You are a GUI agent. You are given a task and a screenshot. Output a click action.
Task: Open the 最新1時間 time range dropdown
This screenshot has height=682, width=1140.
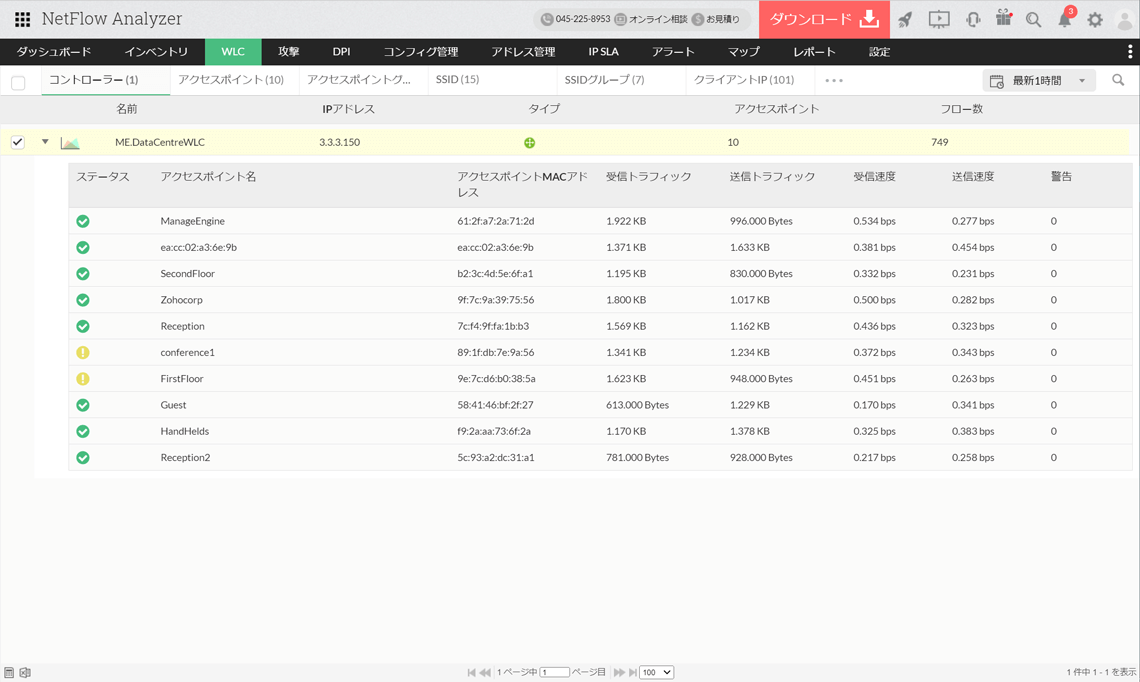pyautogui.click(x=1039, y=81)
